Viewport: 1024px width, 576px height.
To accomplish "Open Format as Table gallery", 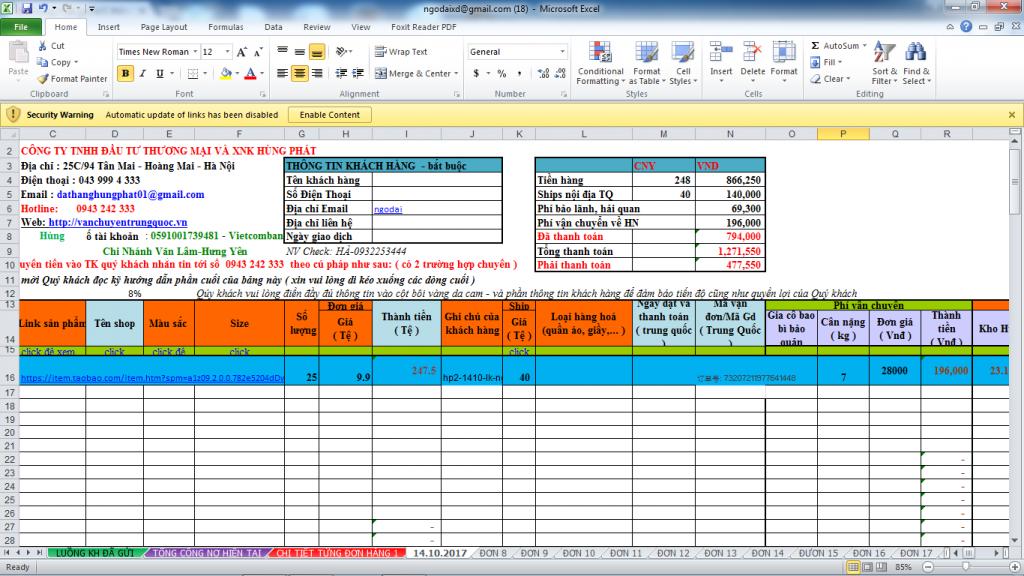I will pyautogui.click(x=647, y=63).
